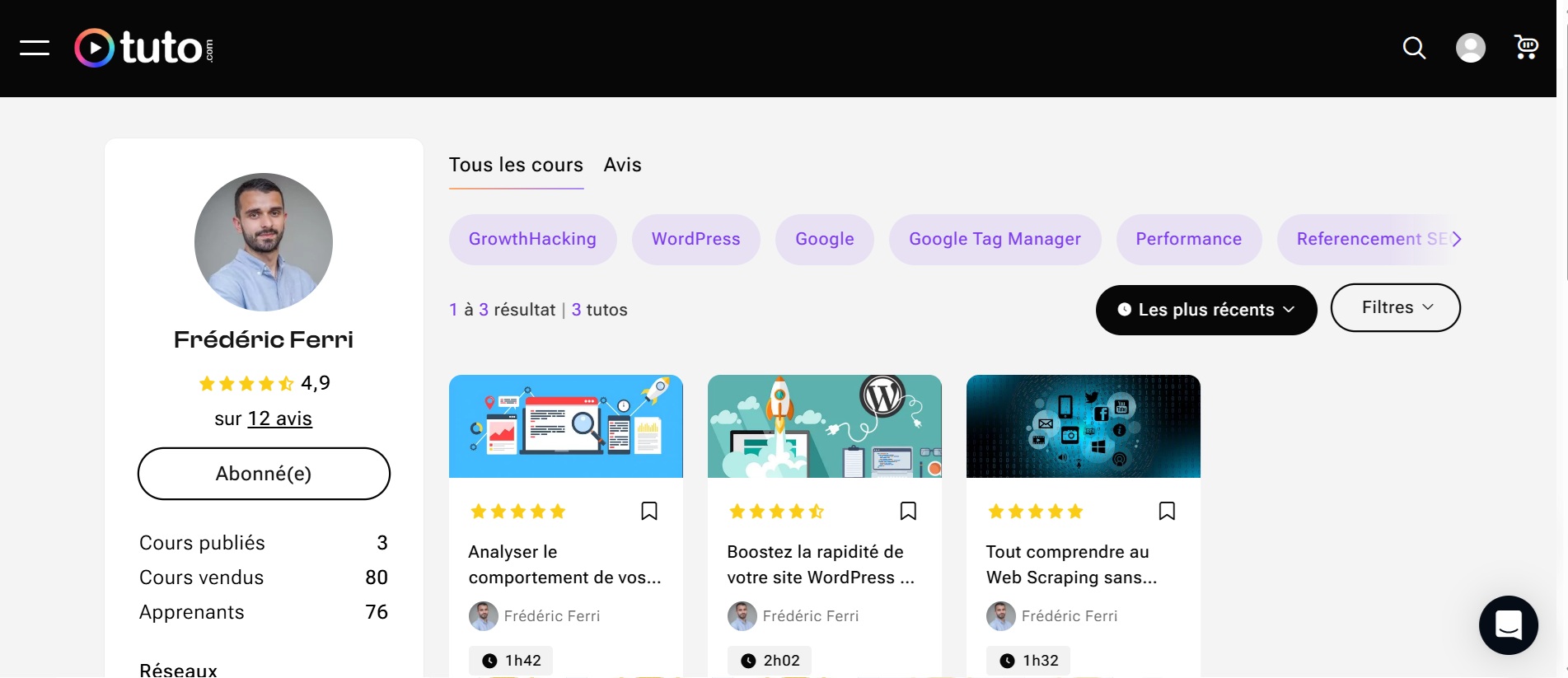Open the Les plus récents sort dropdown

click(x=1206, y=310)
